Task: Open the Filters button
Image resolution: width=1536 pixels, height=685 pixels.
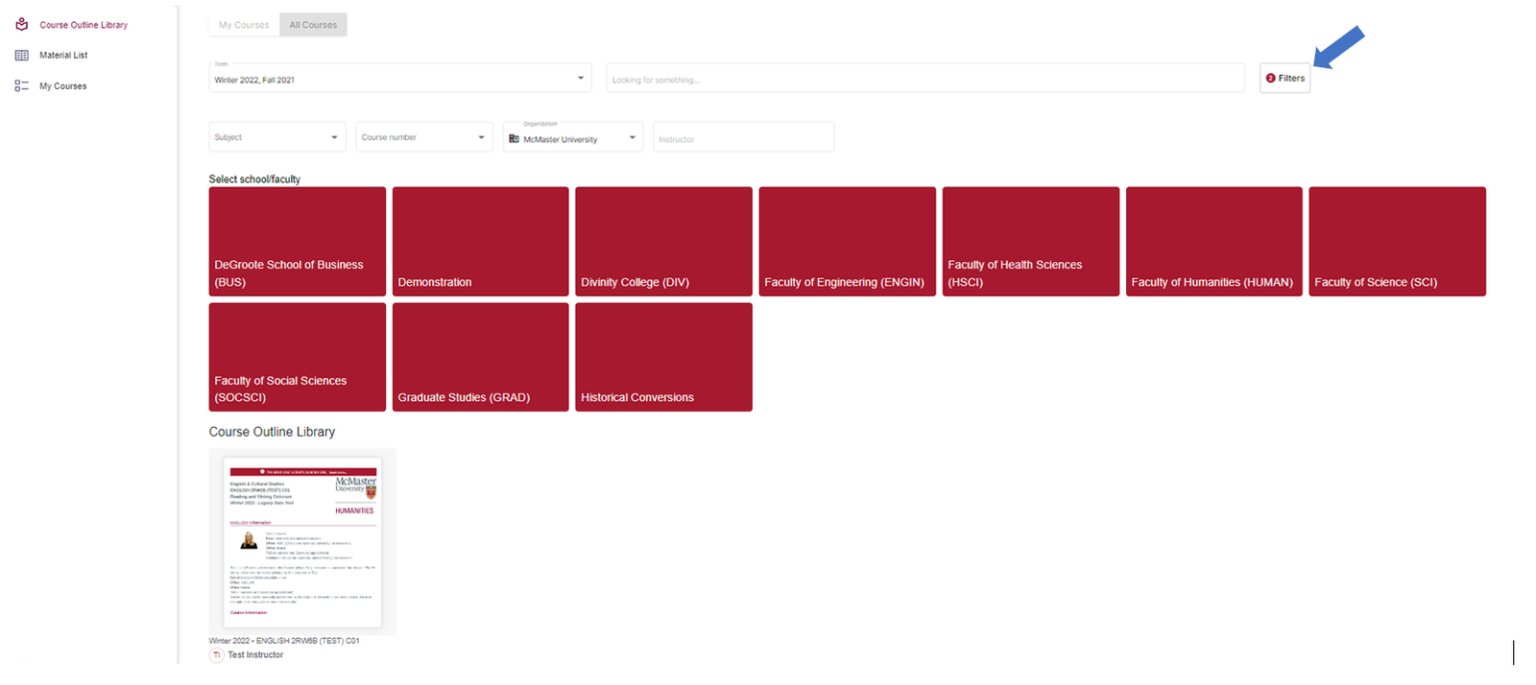Action: 1285,78
